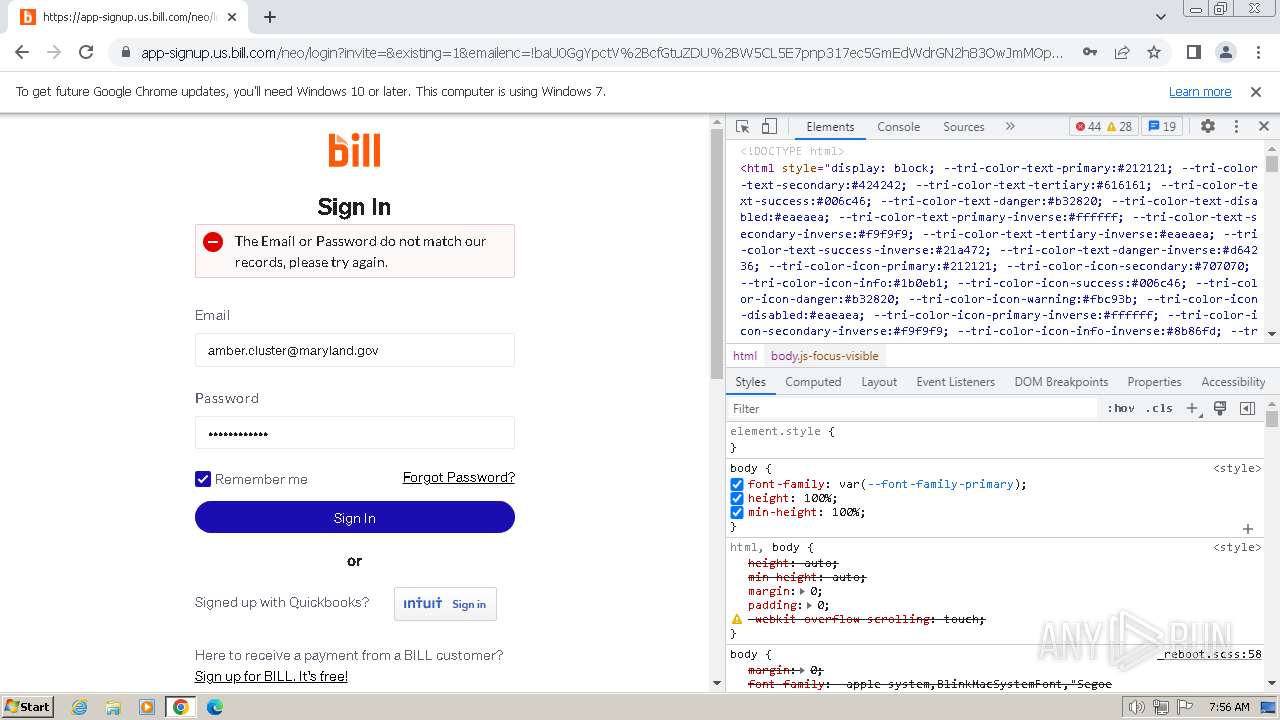Open DevTools settings gear

click(x=1208, y=127)
